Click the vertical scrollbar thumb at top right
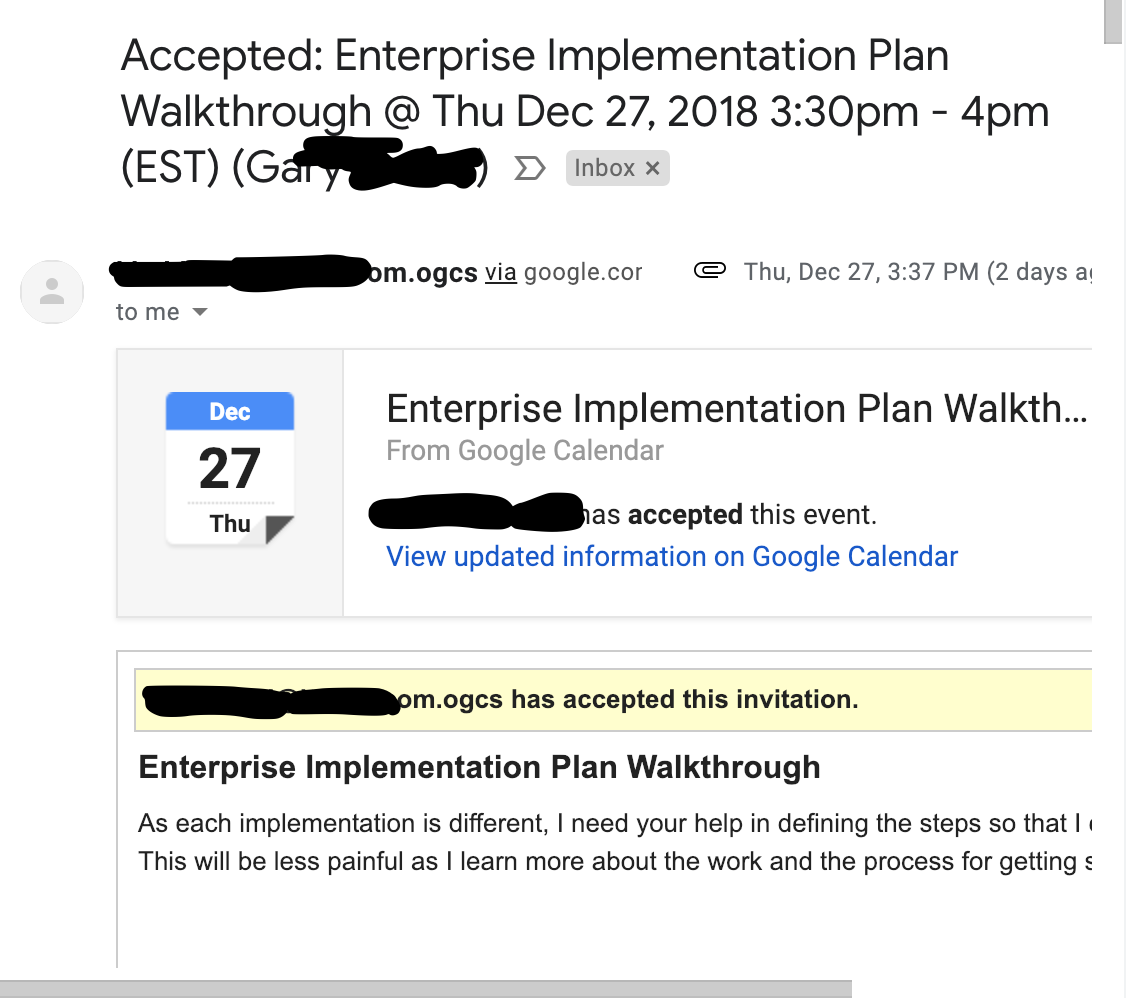 pyautogui.click(x=1113, y=22)
